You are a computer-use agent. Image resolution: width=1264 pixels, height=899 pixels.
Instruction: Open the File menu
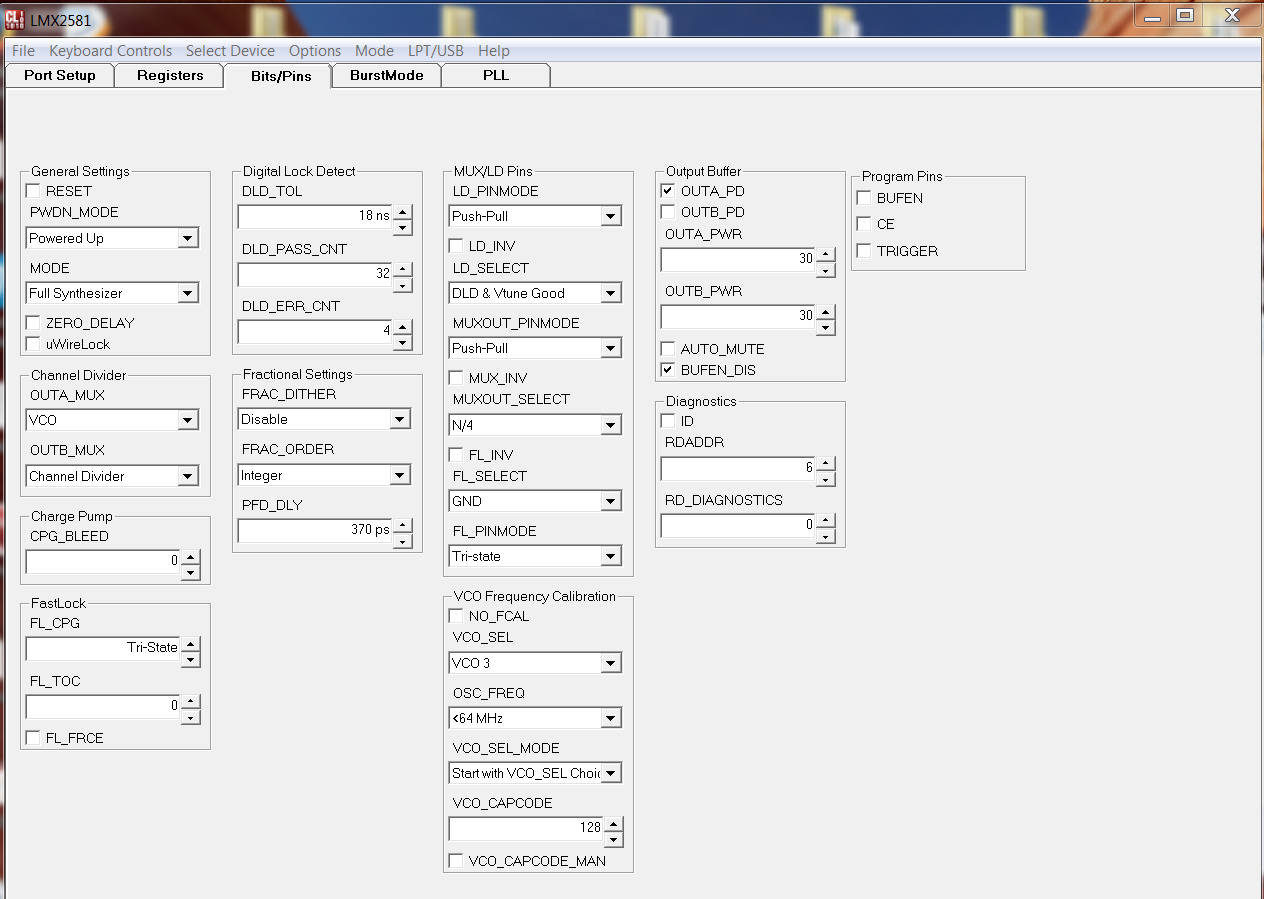(x=23, y=51)
